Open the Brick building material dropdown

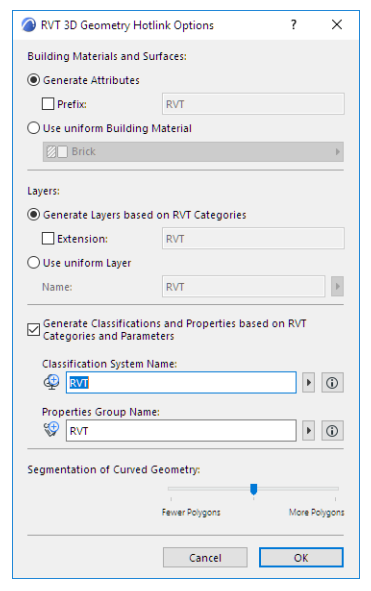pos(193,152)
